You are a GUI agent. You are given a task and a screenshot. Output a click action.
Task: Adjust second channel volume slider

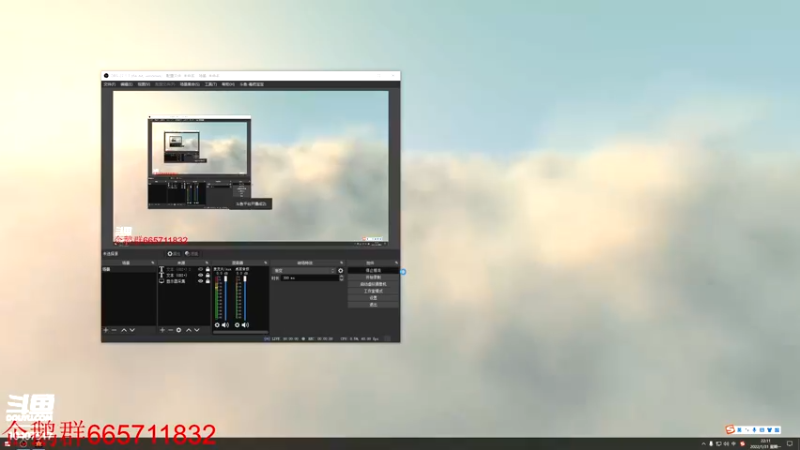245,298
